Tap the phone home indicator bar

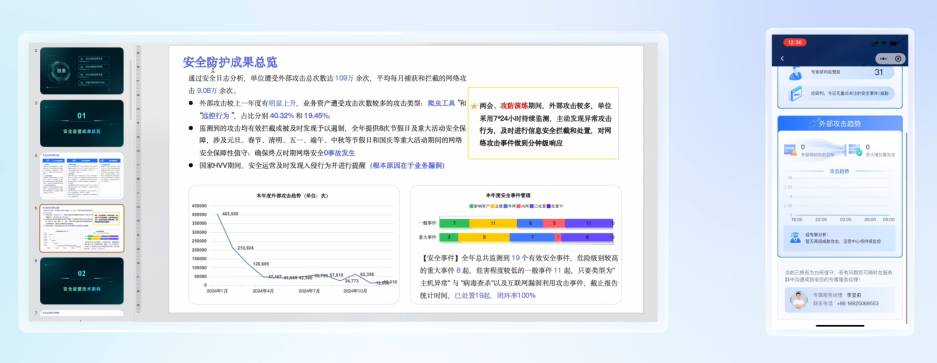point(840,326)
